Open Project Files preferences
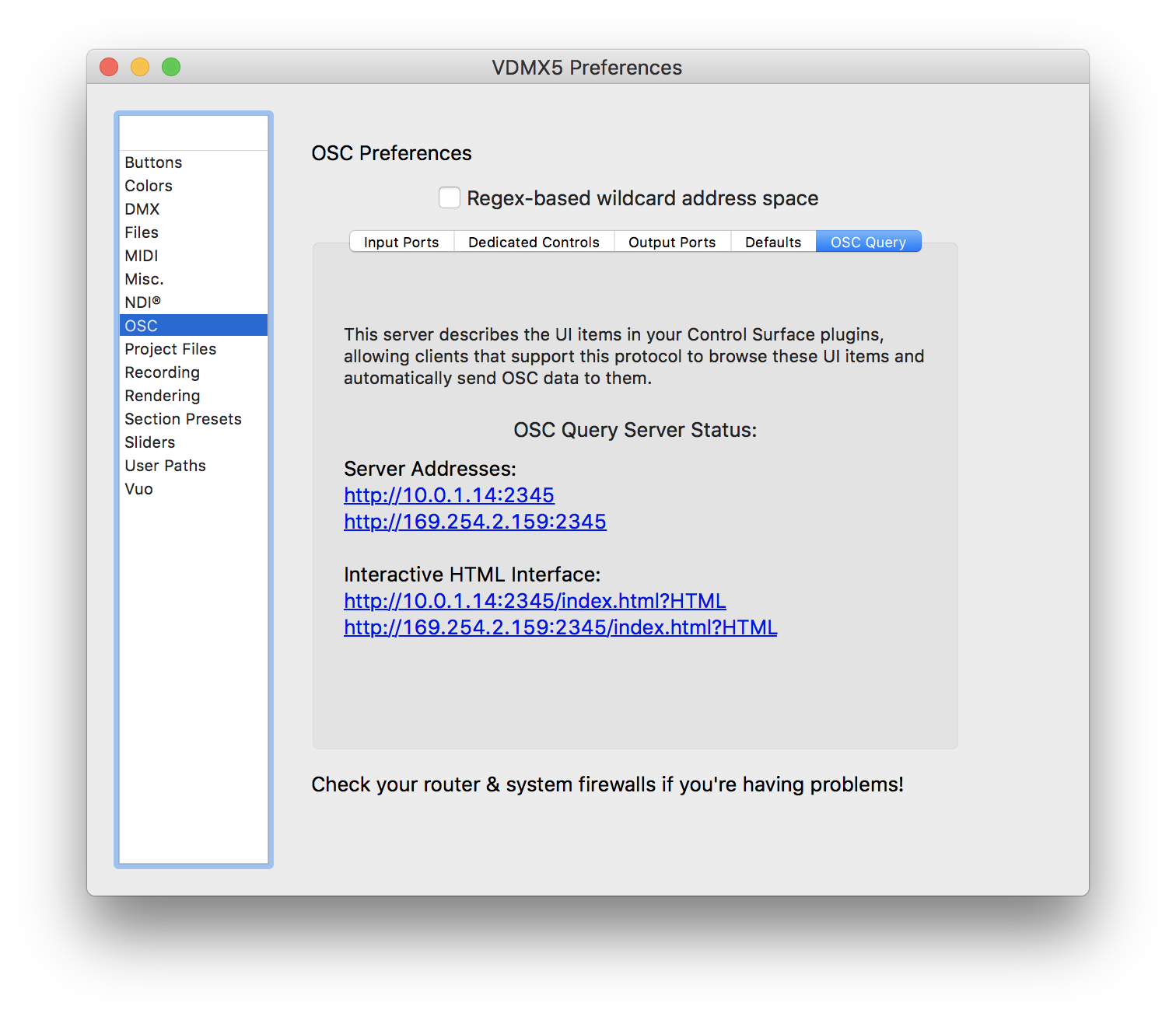Screen dimensions: 1176x1020 194,349
